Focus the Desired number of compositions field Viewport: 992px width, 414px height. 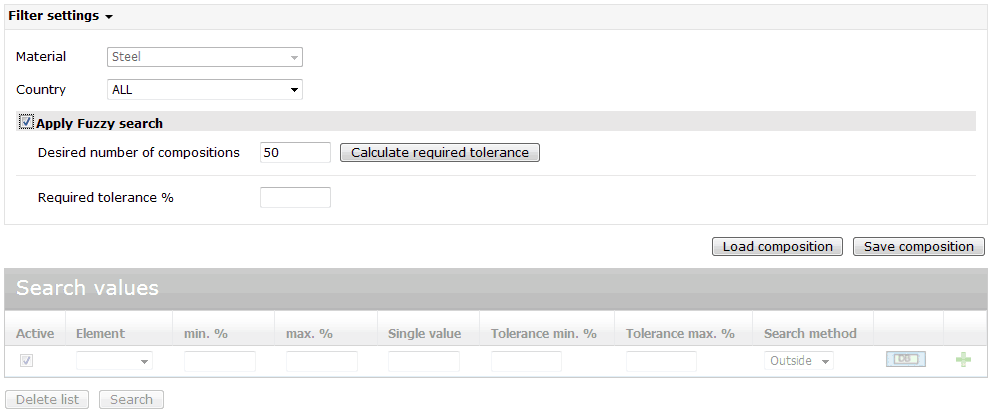295,153
